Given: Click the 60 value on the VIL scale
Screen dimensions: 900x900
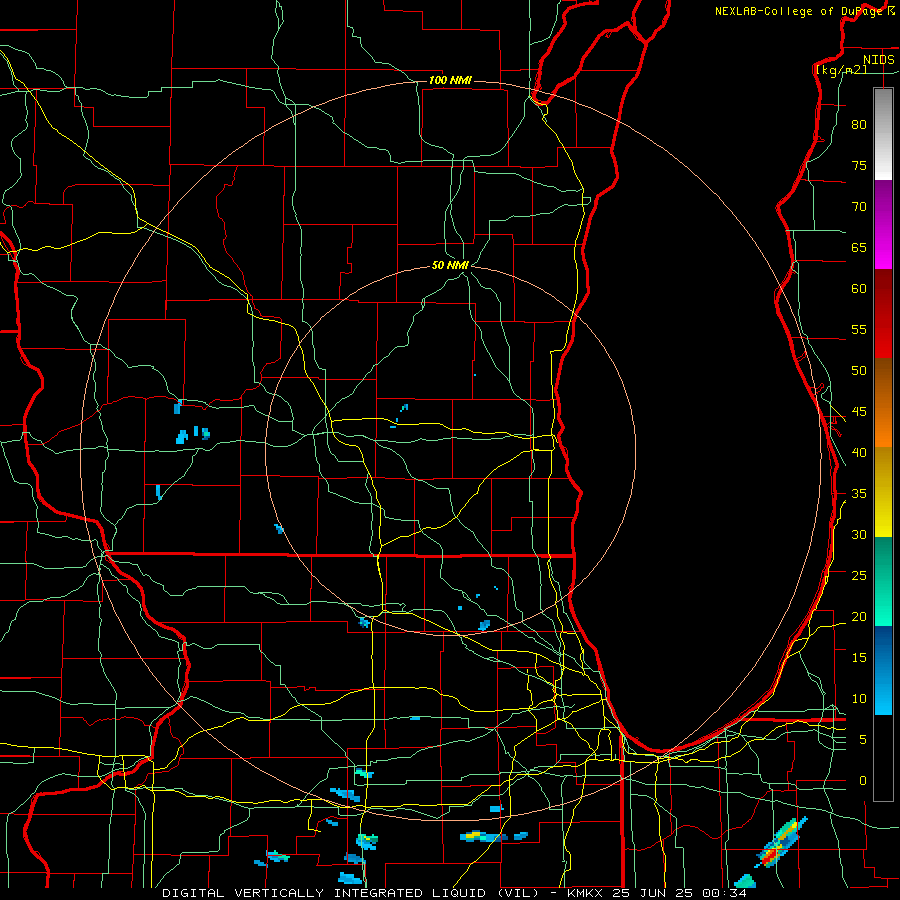Looking at the screenshot, I should [x=859, y=289].
